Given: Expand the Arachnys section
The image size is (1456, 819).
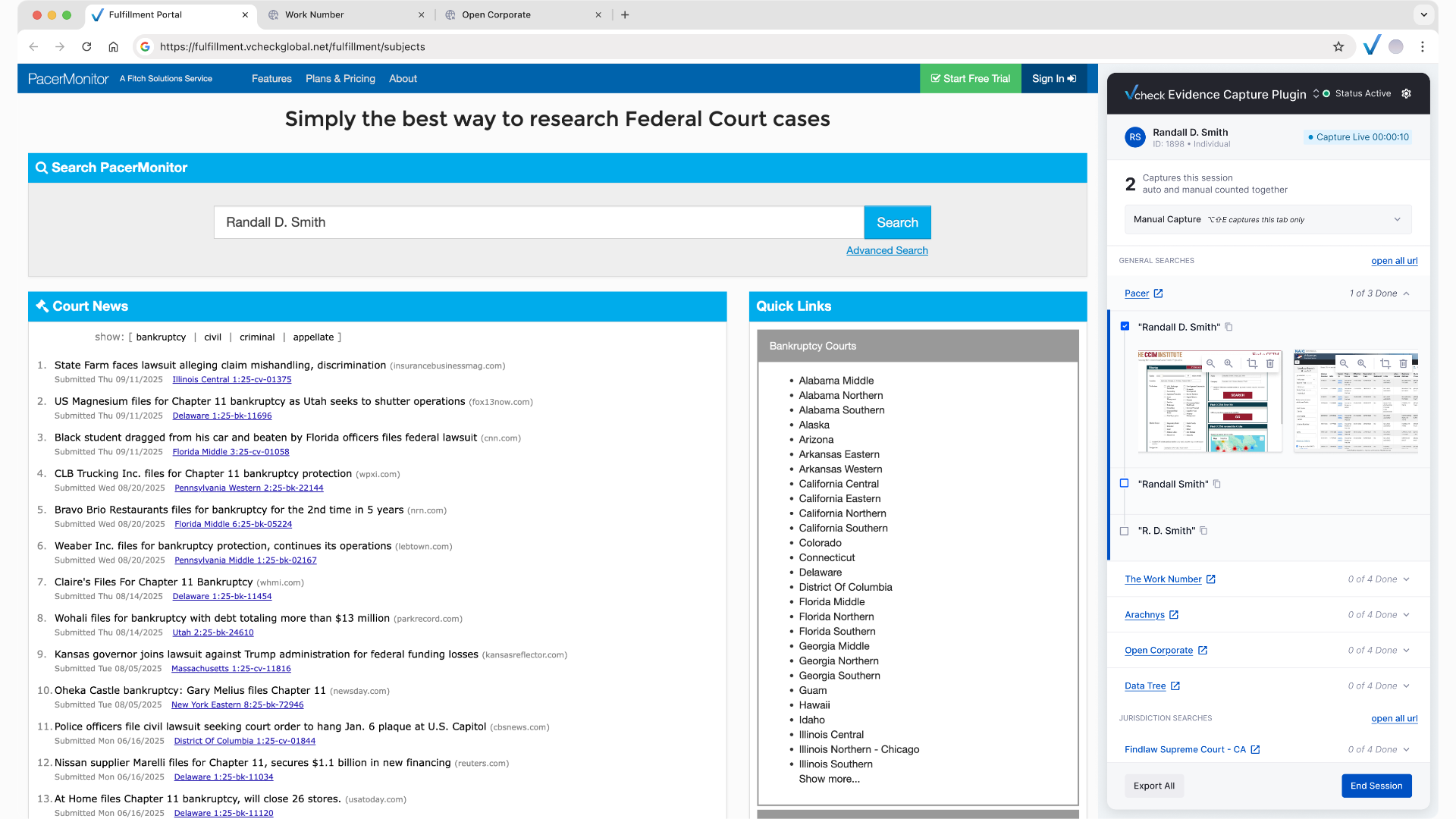Looking at the screenshot, I should [1407, 615].
